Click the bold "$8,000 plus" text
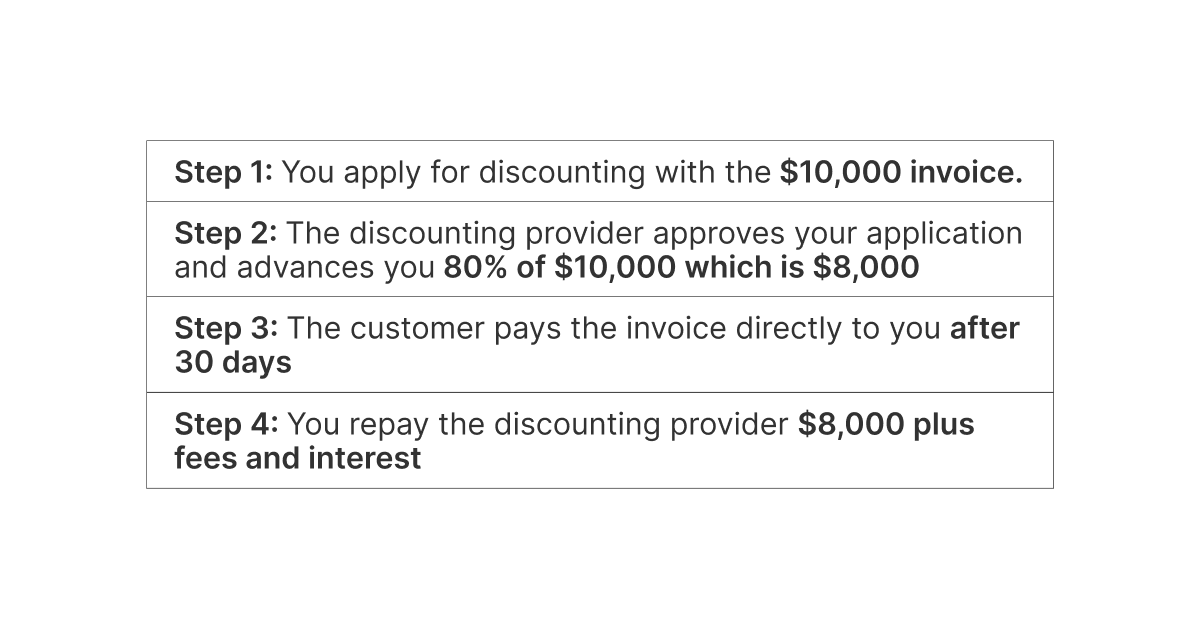The image size is (1200, 630). (886, 424)
